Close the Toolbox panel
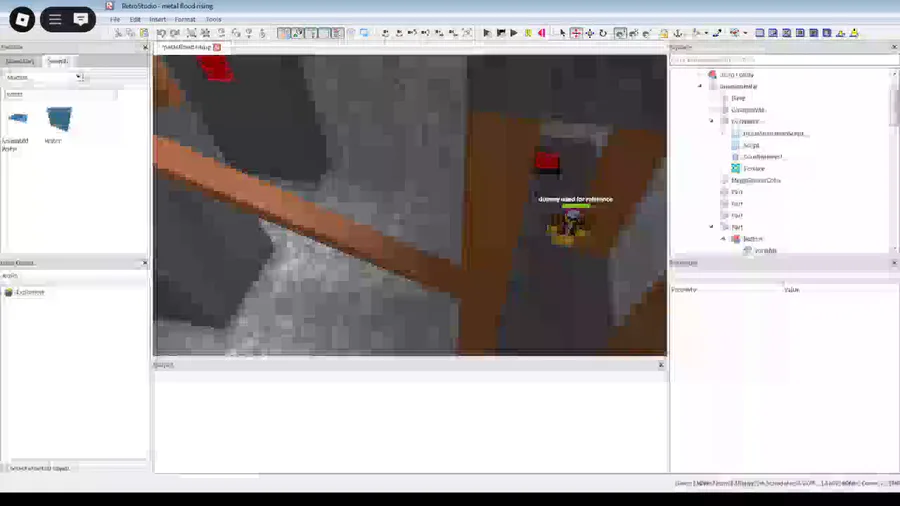The width and height of the screenshot is (900, 506). (145, 47)
